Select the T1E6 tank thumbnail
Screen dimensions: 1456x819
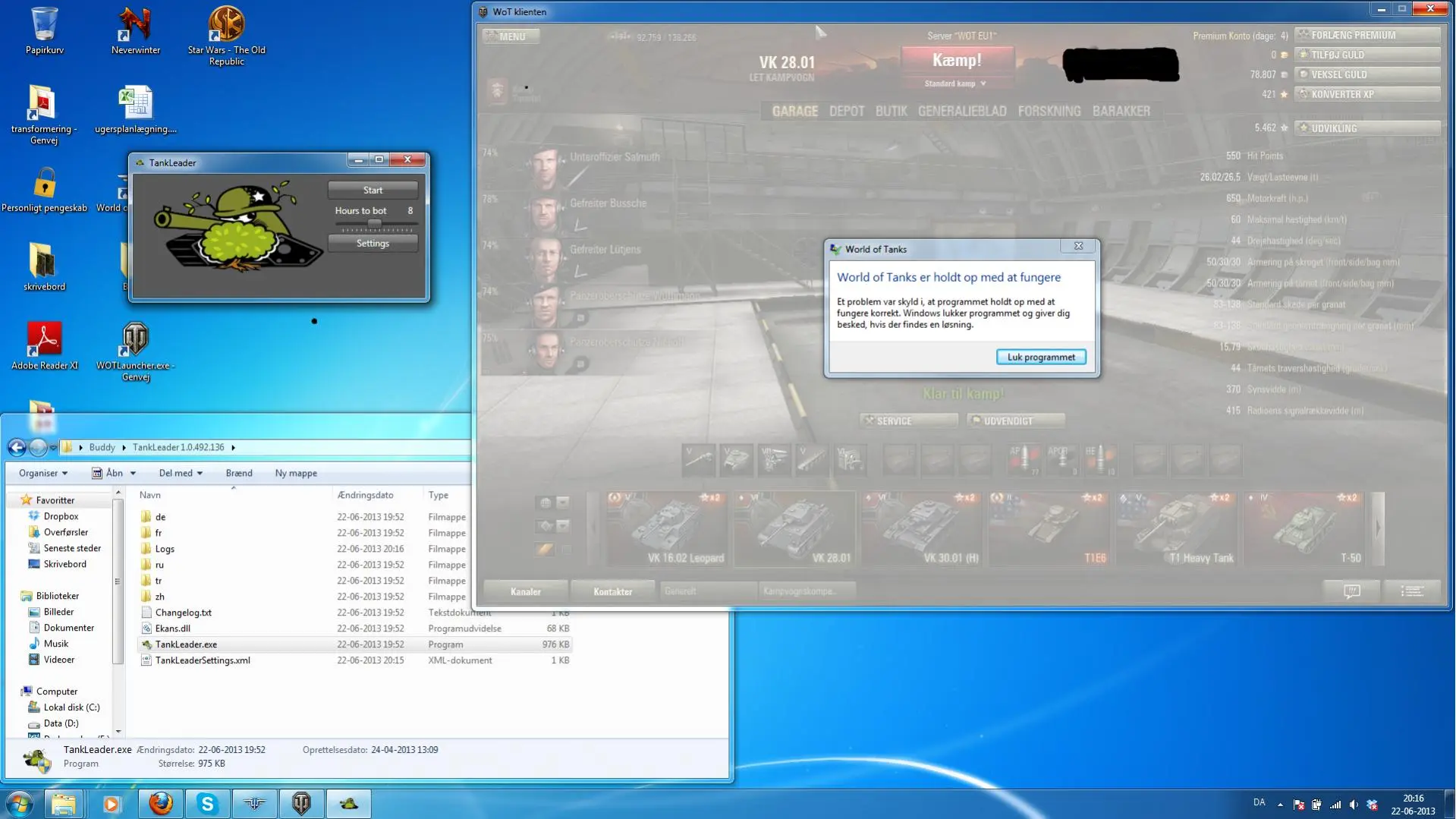[1048, 529]
